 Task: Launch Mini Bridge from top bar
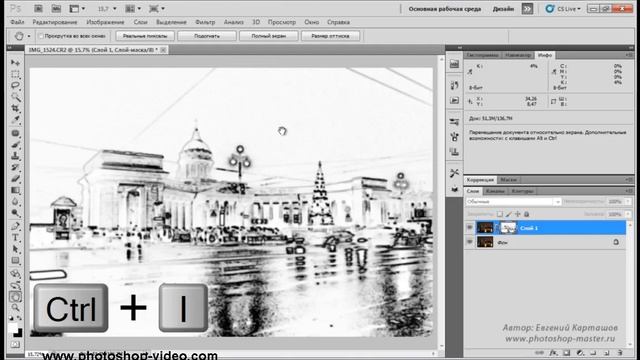coord(56,9)
